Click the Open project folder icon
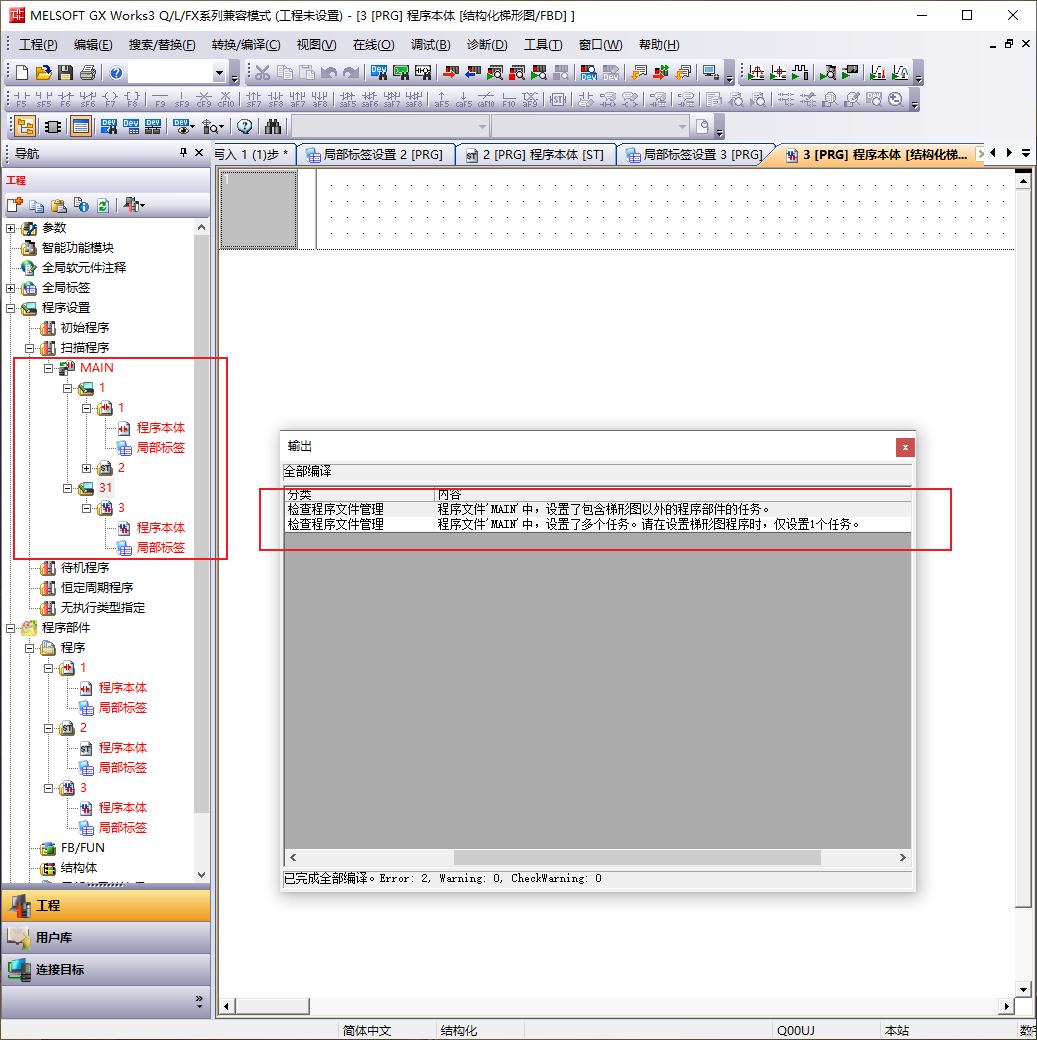Screen dimensions: 1037x1040 point(43,73)
